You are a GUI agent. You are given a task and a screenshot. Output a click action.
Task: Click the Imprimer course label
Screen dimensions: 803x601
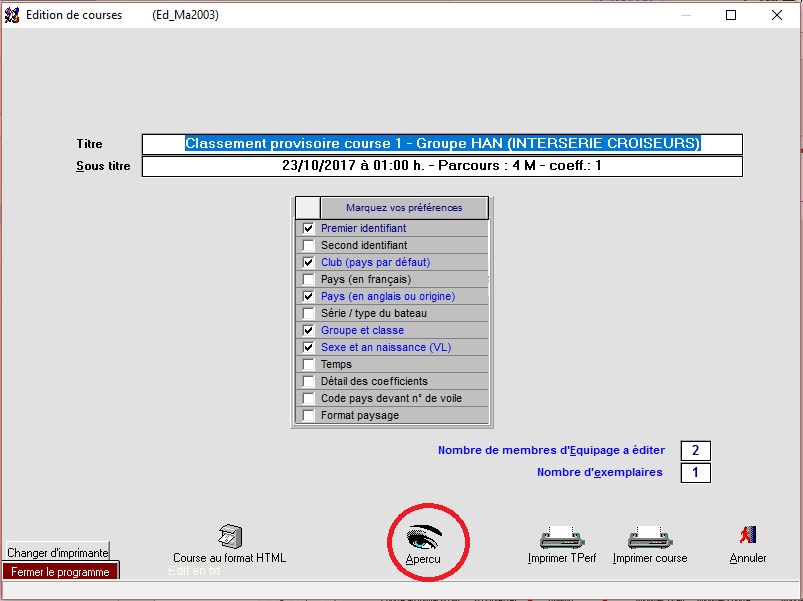(x=650, y=558)
